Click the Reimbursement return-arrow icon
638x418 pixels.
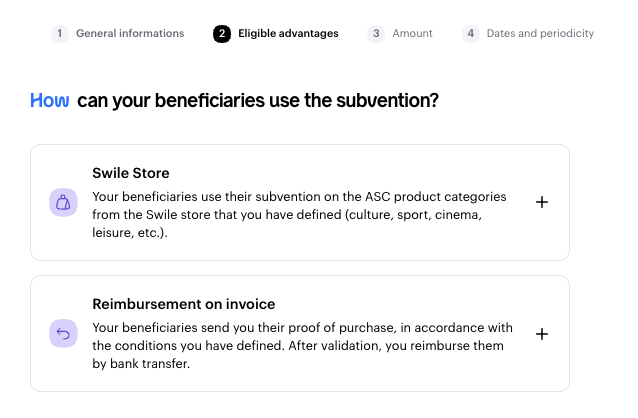tap(63, 334)
